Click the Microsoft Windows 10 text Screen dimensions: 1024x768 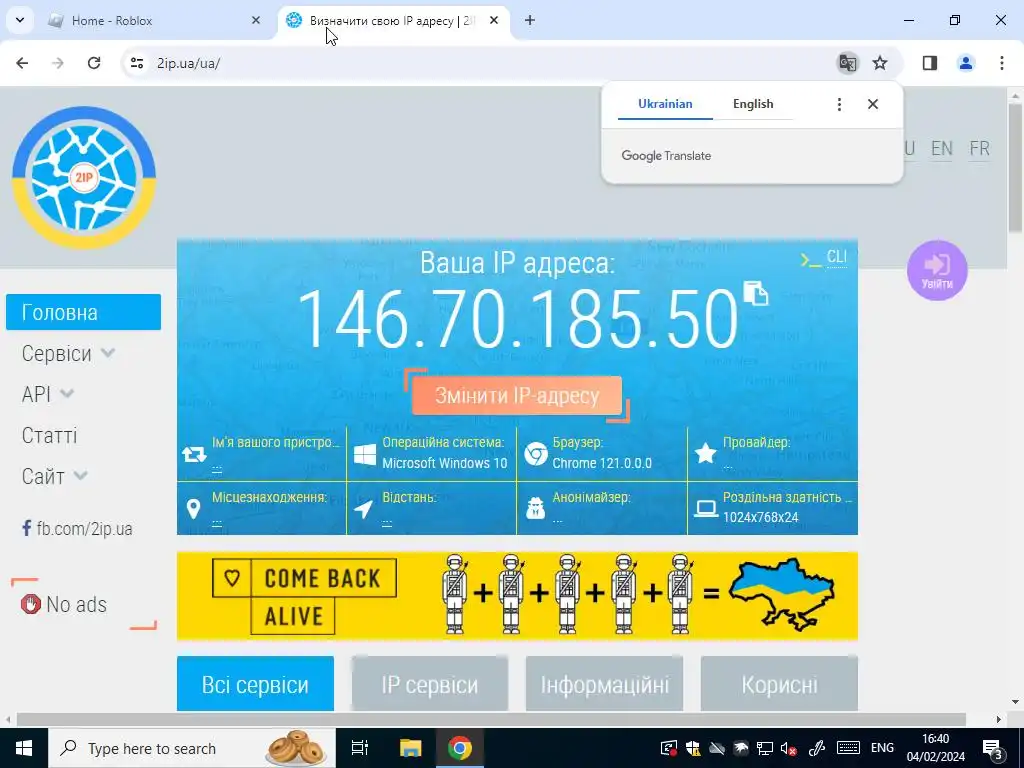pyautogui.click(x=444, y=463)
